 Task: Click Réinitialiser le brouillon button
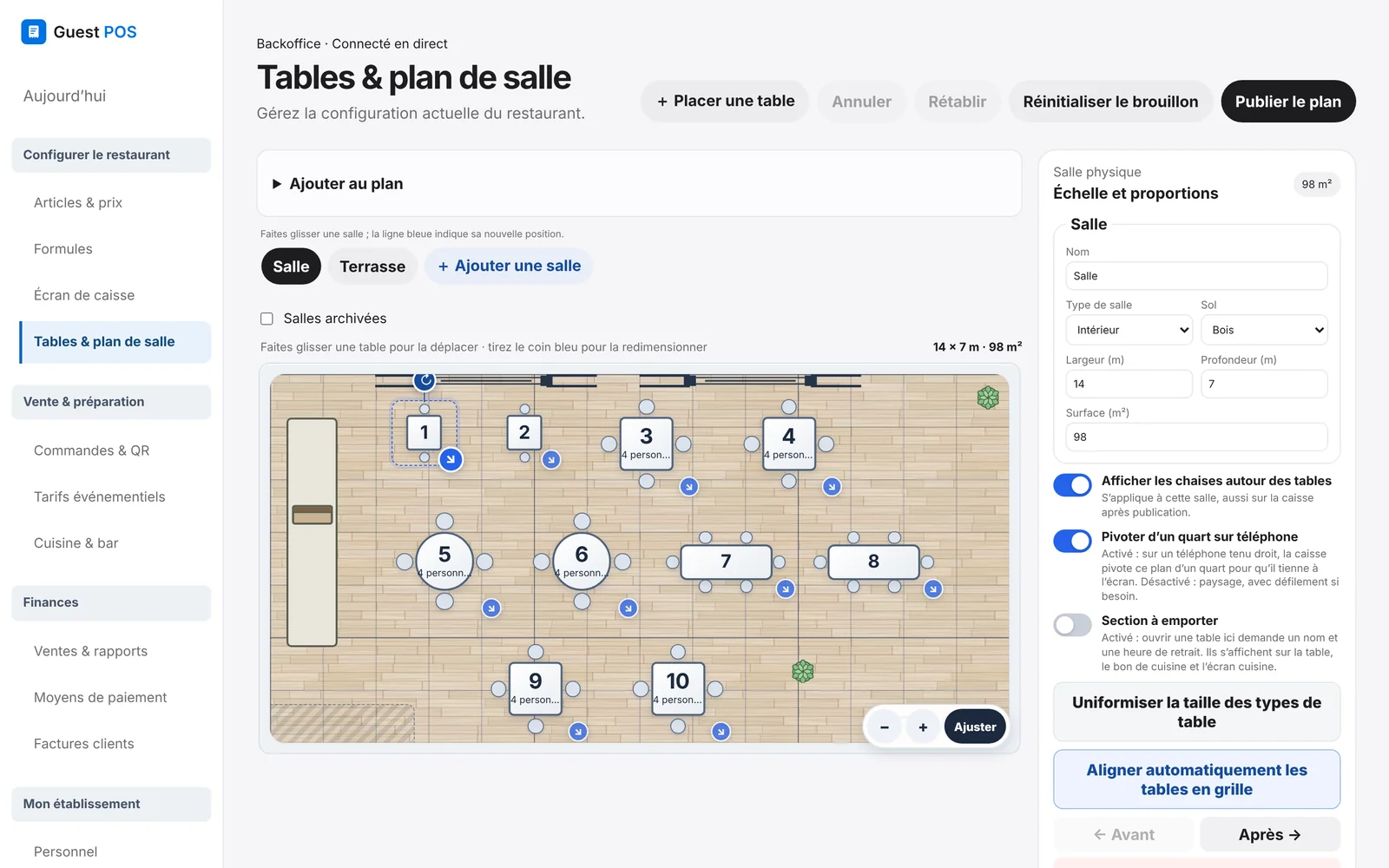coord(1110,102)
